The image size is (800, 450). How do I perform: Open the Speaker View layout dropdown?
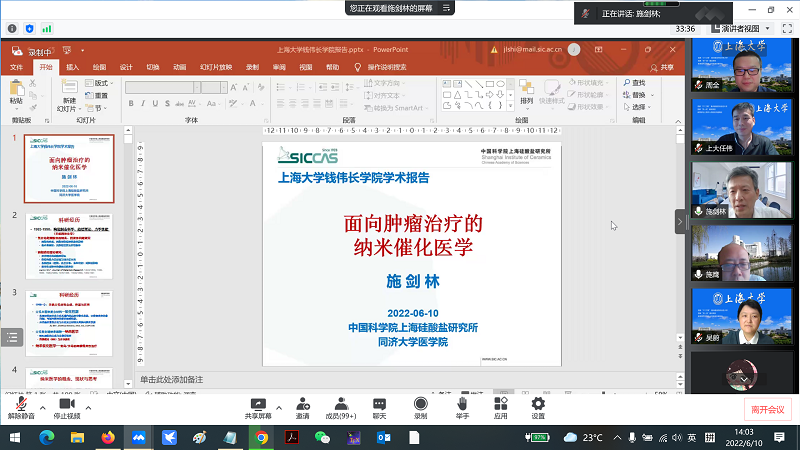click(741, 29)
